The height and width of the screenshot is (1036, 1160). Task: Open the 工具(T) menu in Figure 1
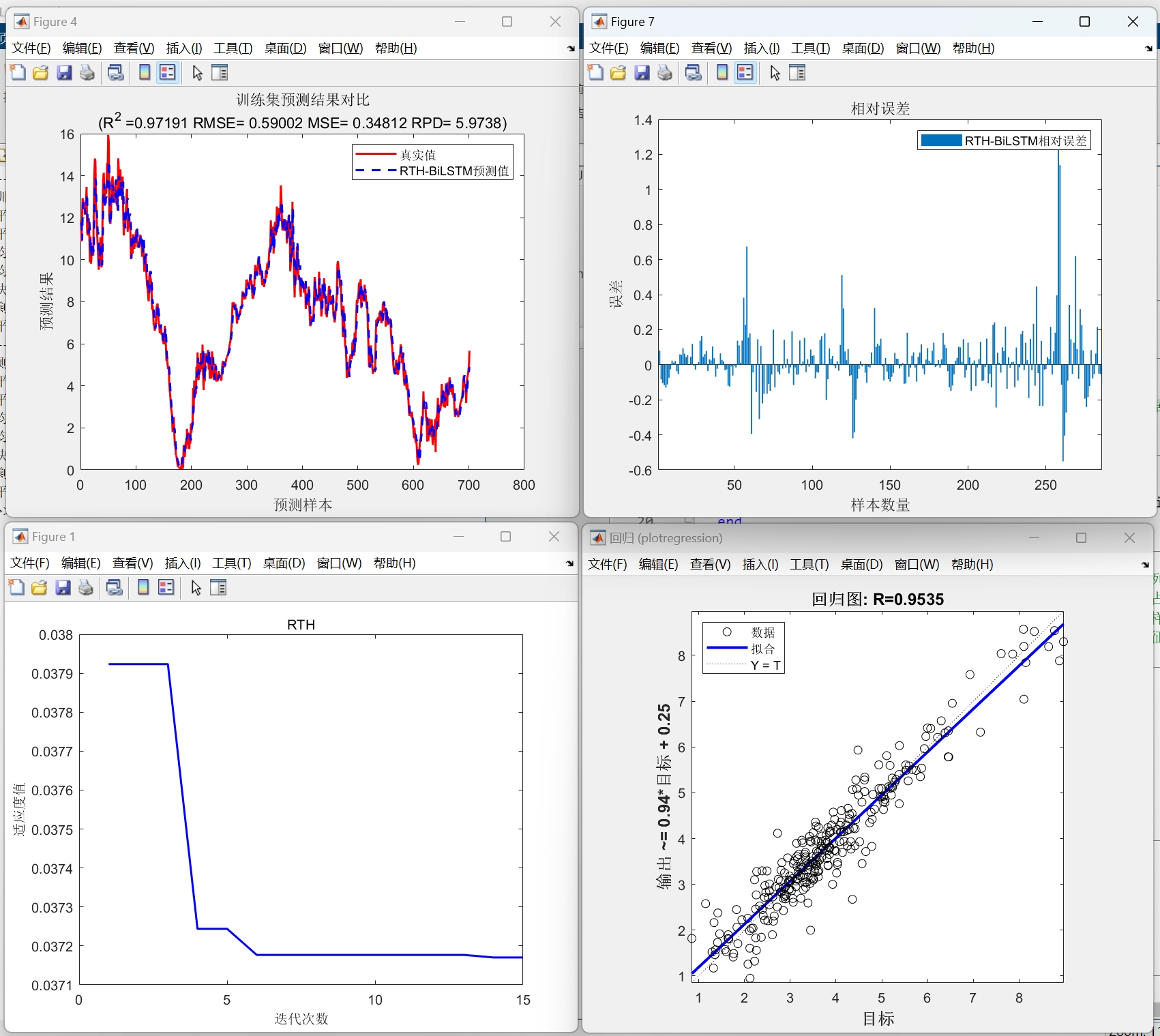click(x=232, y=563)
